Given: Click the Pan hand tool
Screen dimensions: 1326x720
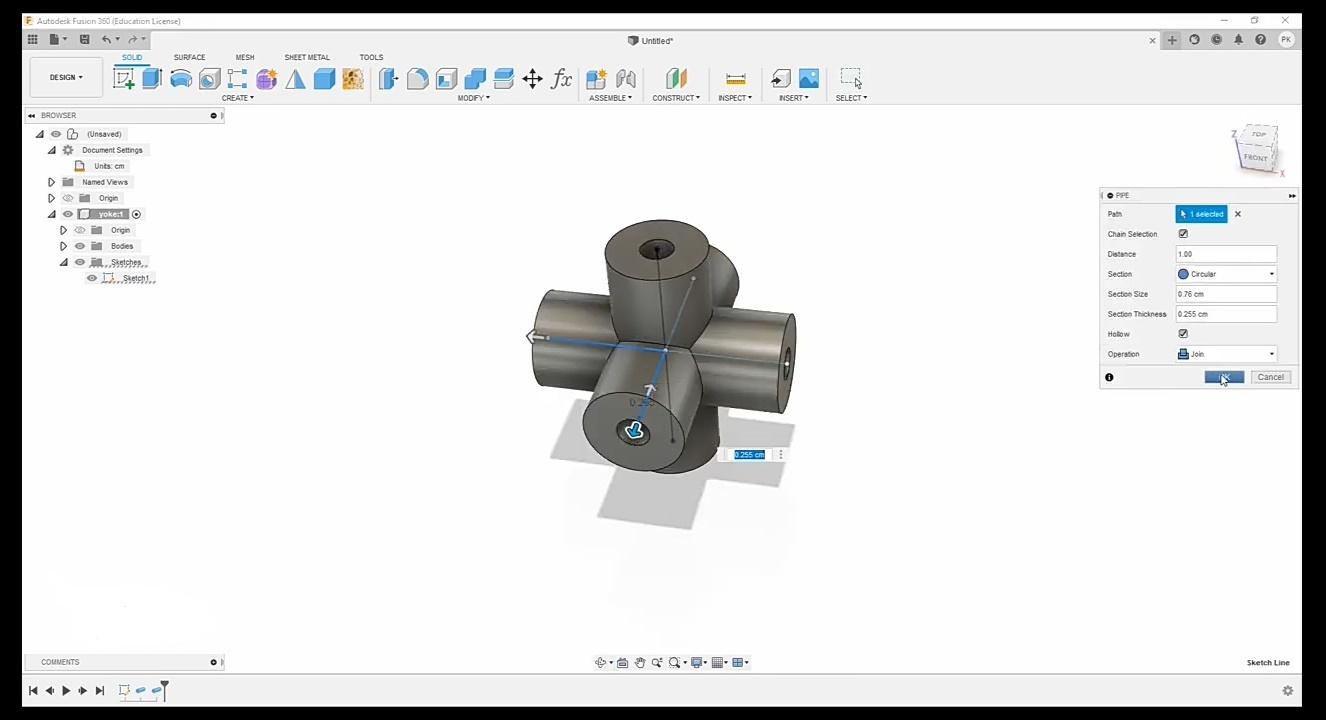Looking at the screenshot, I should (x=640, y=662).
